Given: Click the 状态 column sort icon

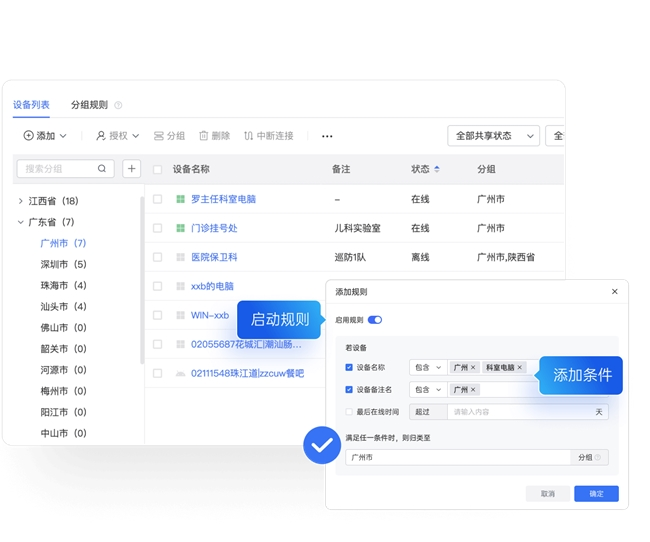Looking at the screenshot, I should pyautogui.click(x=437, y=169).
